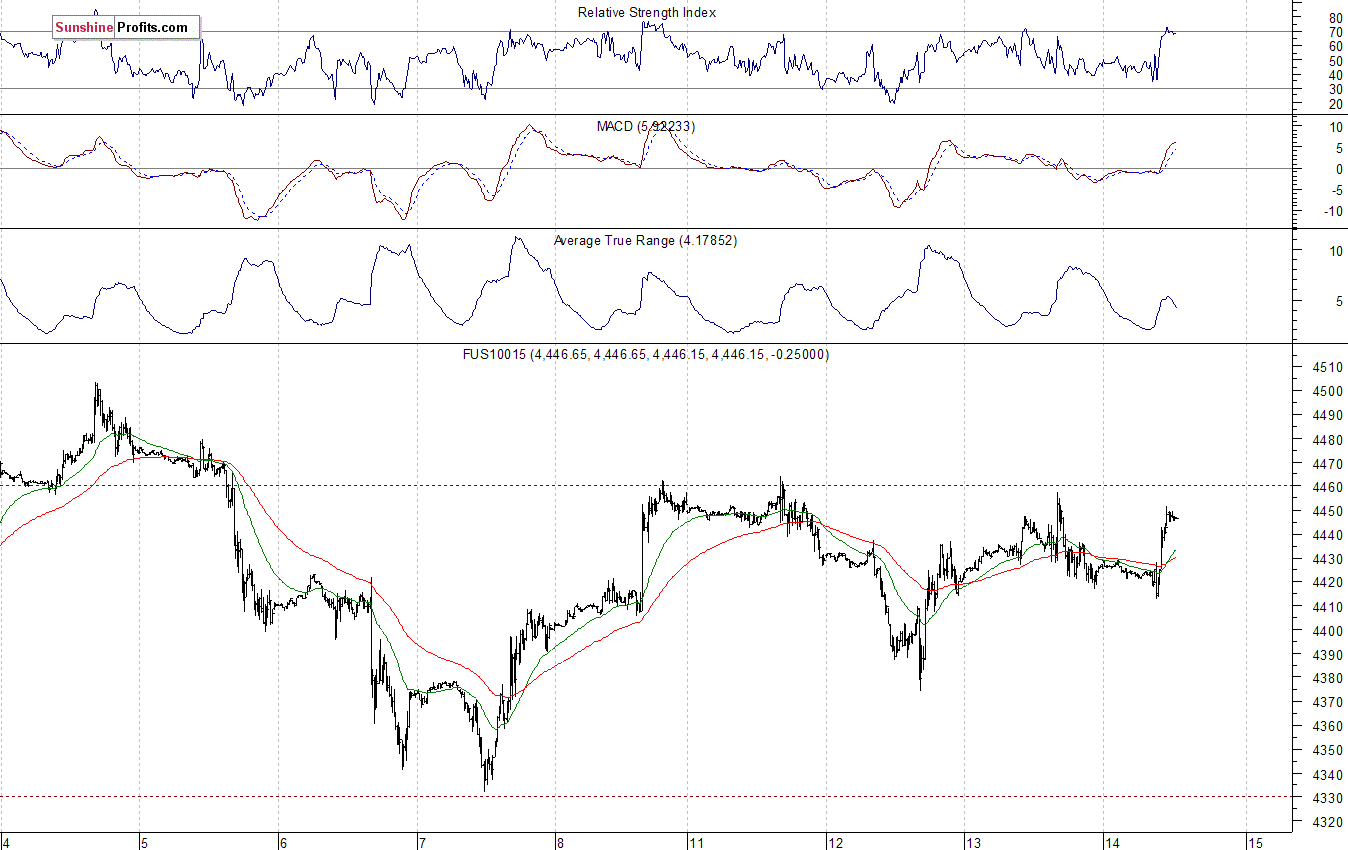The image size is (1348, 850).
Task: Click the 4370 price axis label
Action: click(1326, 702)
